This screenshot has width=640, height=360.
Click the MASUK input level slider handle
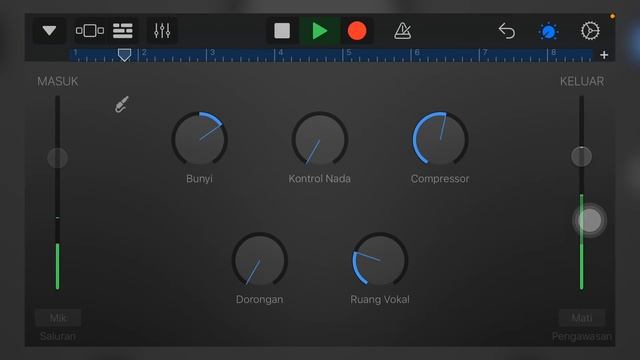pyautogui.click(x=58, y=158)
